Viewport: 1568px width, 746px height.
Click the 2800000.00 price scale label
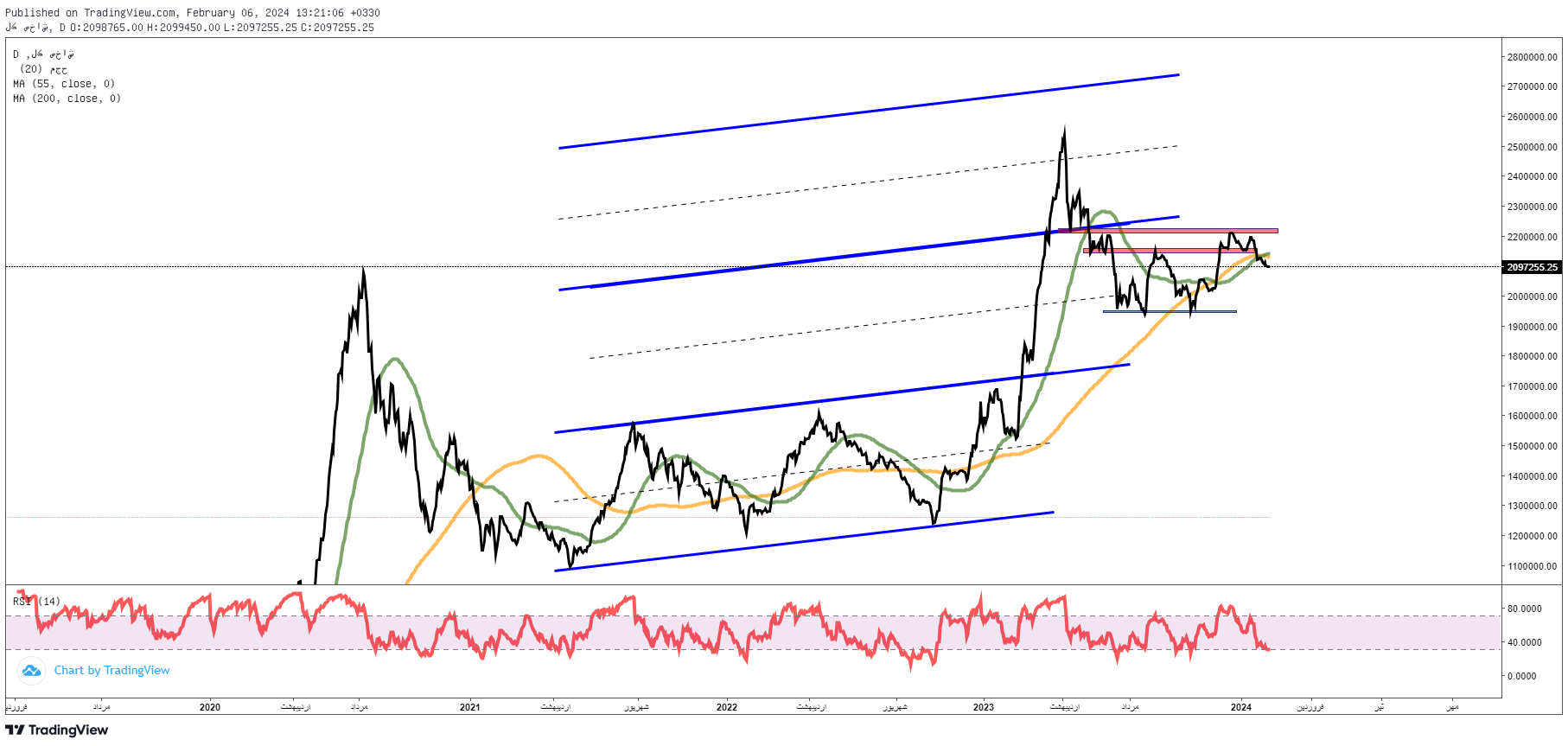pyautogui.click(x=1532, y=57)
